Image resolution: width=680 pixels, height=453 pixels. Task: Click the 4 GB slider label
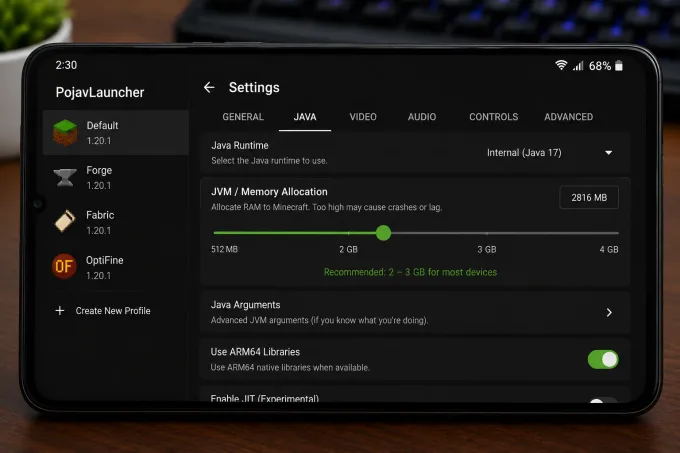point(609,250)
